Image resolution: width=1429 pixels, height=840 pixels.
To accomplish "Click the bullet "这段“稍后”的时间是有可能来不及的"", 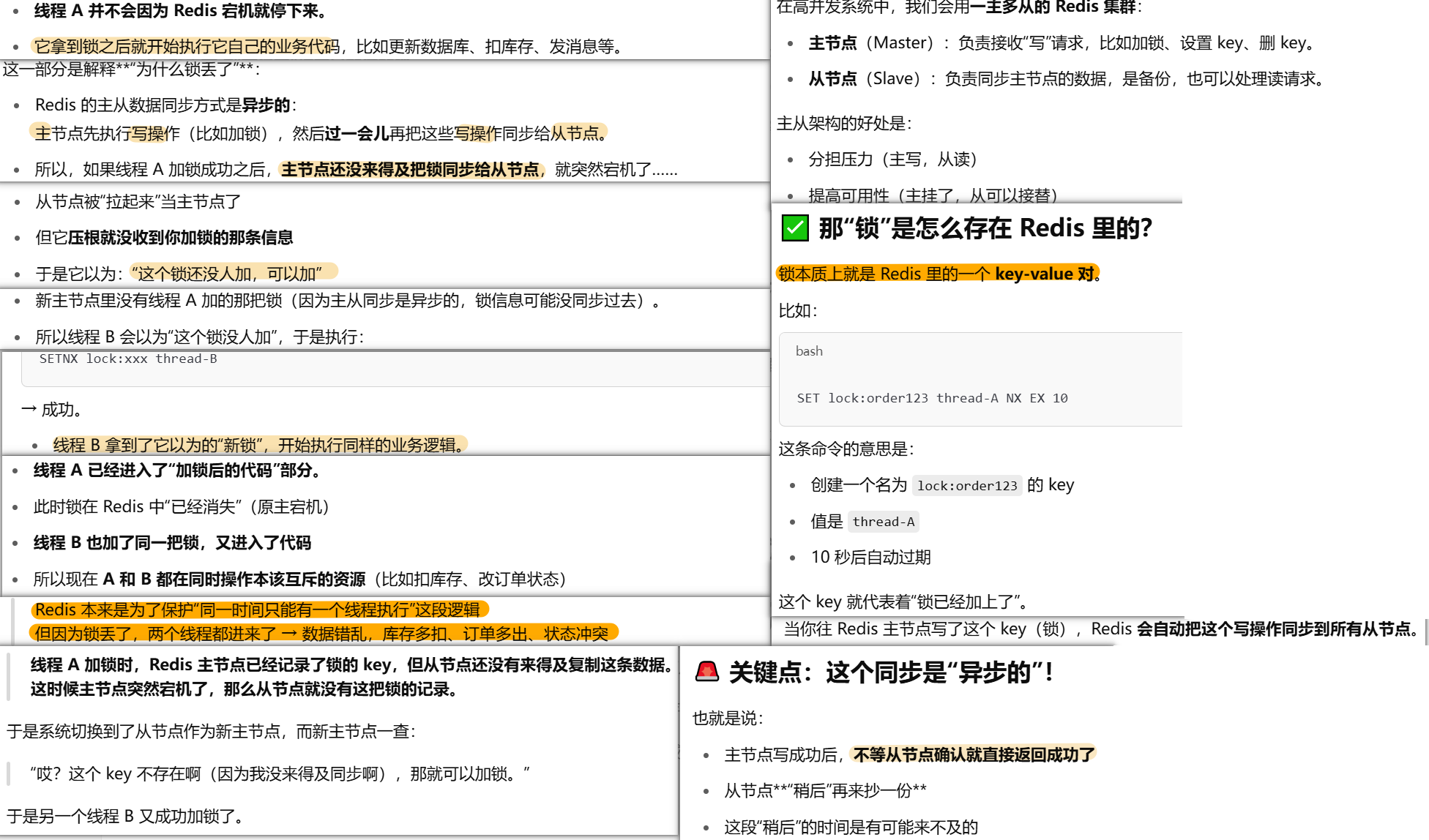I will point(851,828).
